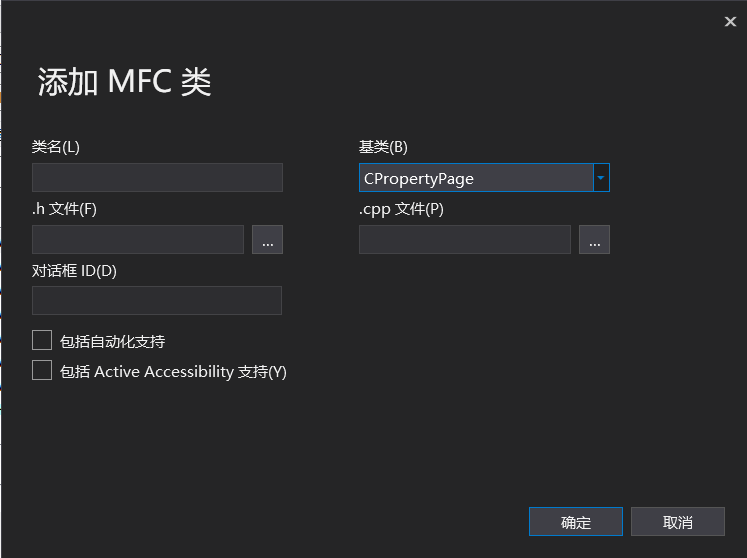The height and width of the screenshot is (558, 747).
Task: Toggle 包括 Active Accessibility 支持 checkbox
Action: [x=42, y=371]
